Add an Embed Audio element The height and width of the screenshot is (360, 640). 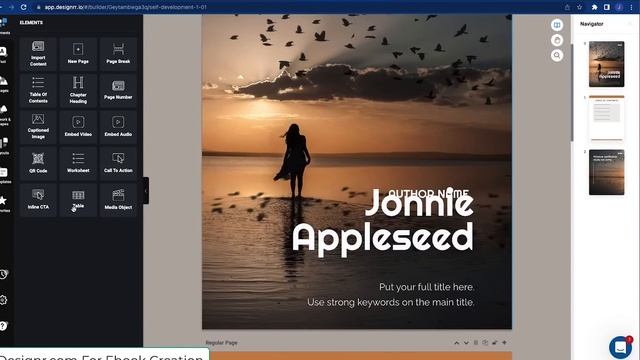[x=118, y=127]
